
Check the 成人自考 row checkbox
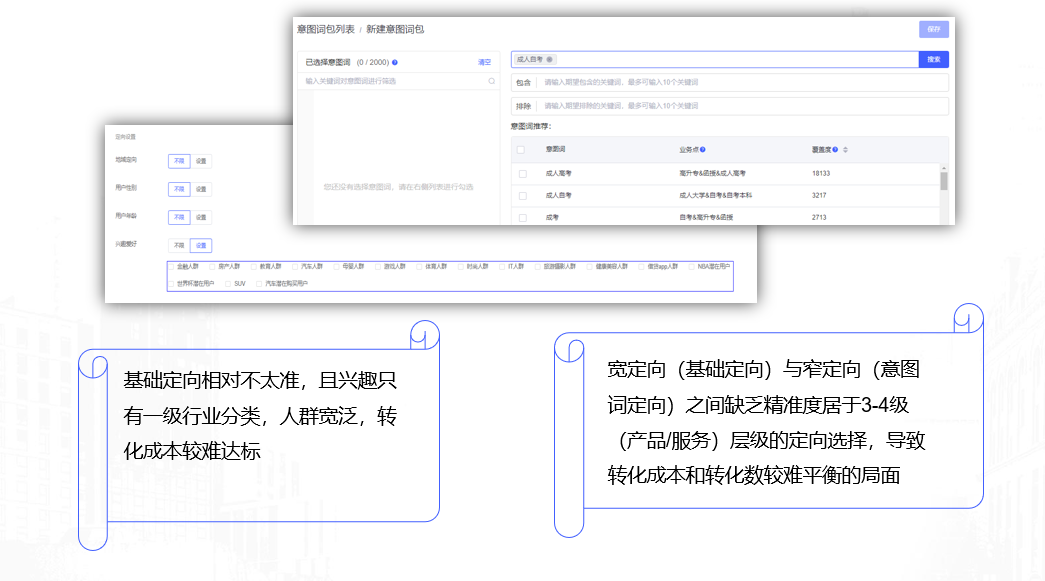coord(521,195)
